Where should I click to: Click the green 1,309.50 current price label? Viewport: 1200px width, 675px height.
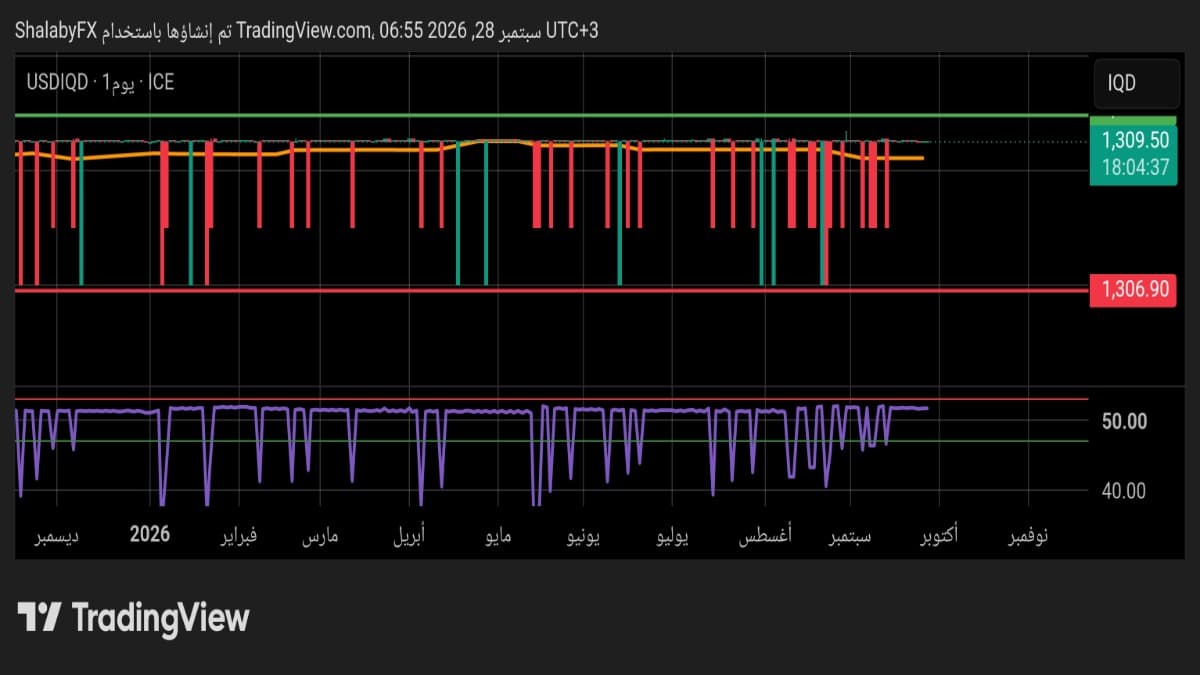coord(1135,140)
